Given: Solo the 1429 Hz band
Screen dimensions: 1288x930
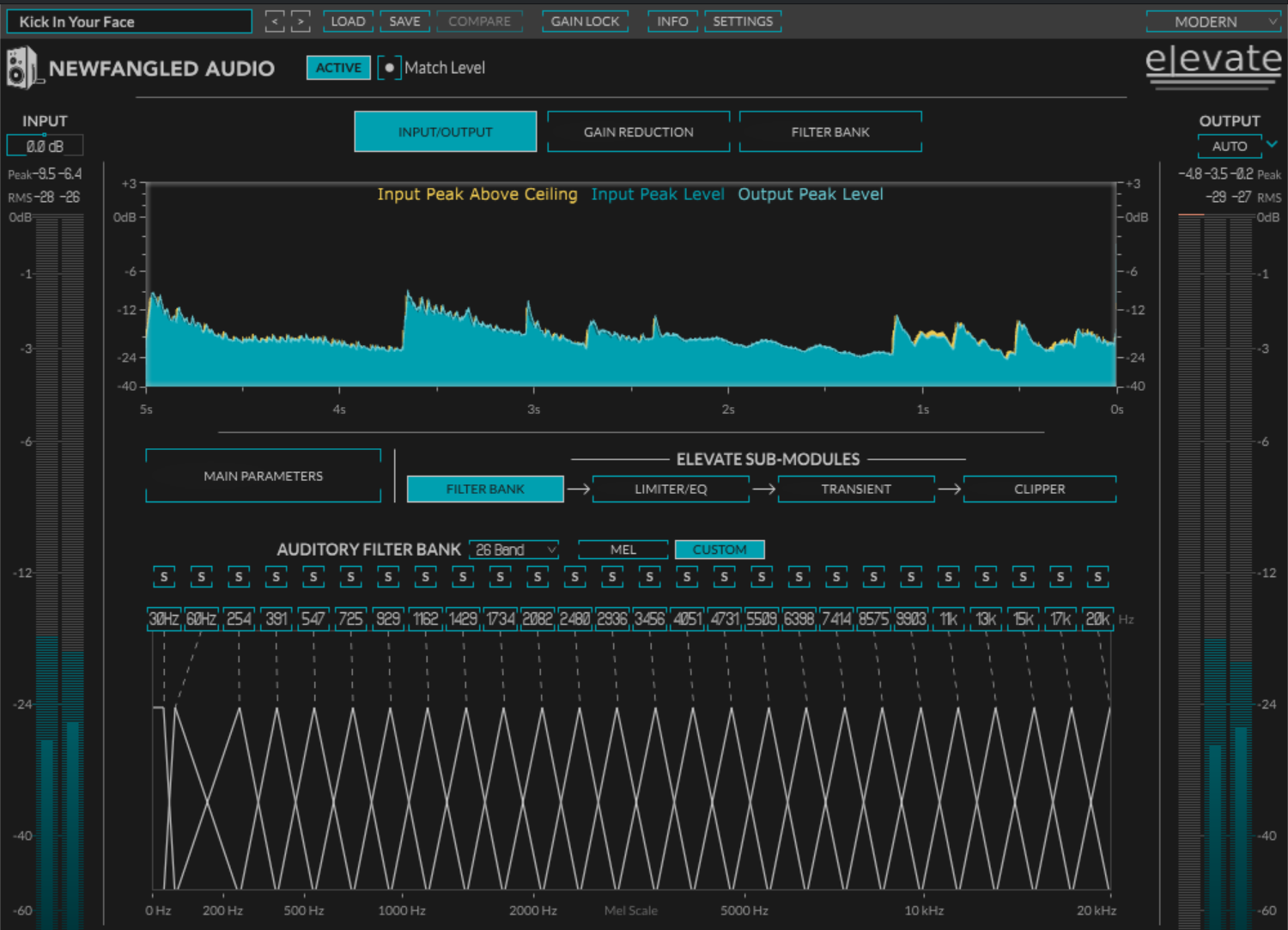Looking at the screenshot, I should 463,577.
